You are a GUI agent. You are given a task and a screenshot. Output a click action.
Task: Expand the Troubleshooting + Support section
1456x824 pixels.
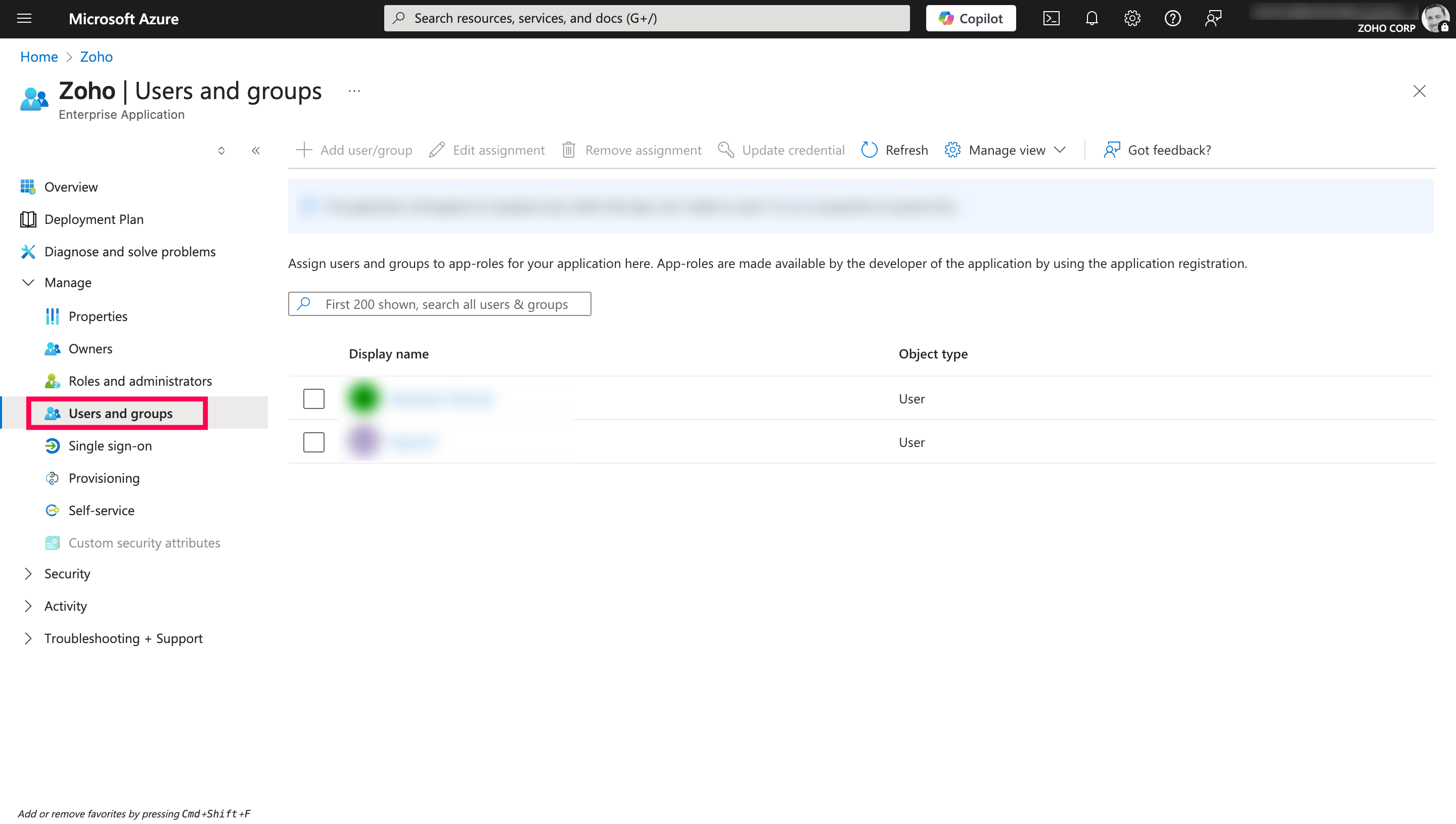click(28, 638)
